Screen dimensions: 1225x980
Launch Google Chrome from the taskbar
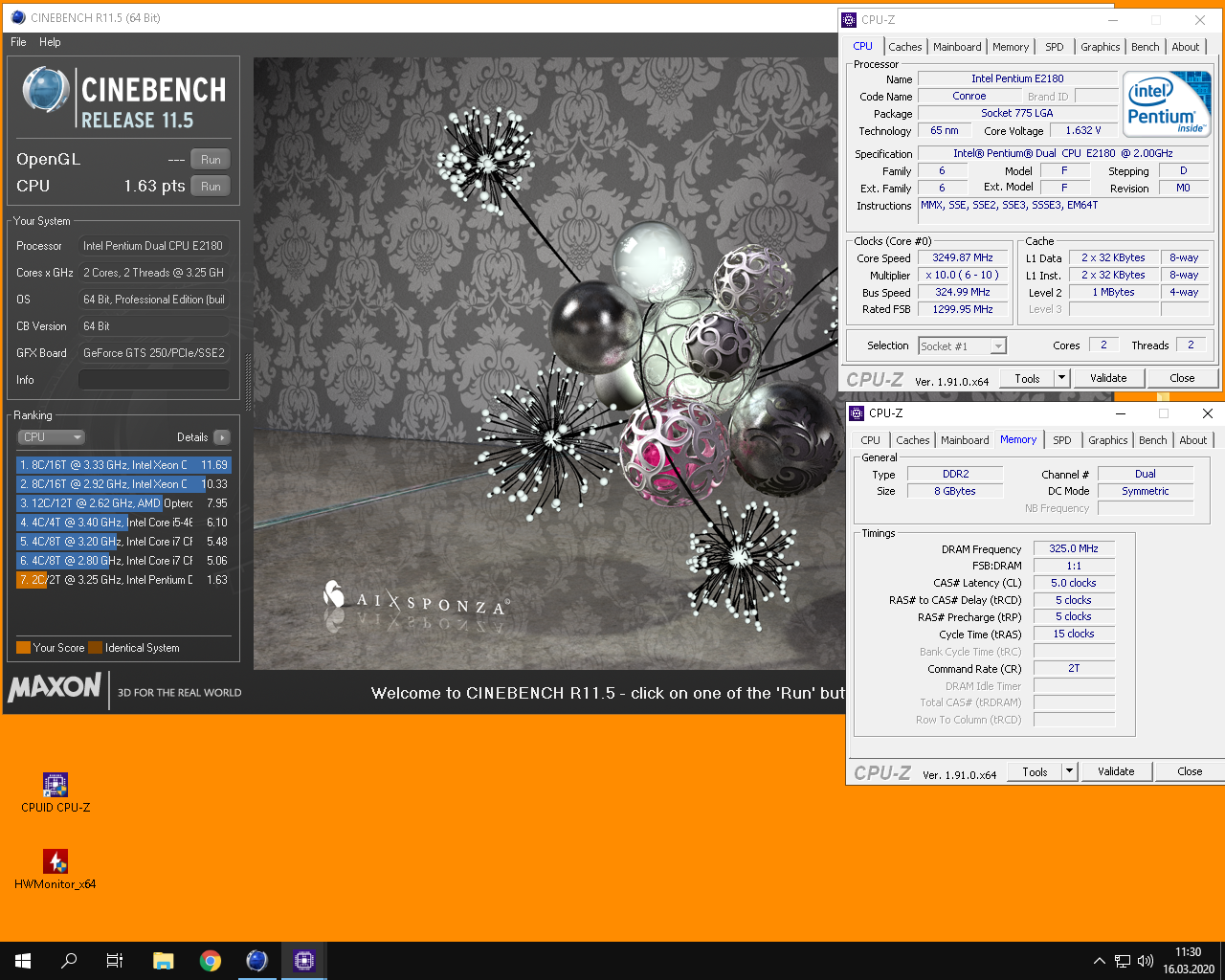click(x=211, y=961)
